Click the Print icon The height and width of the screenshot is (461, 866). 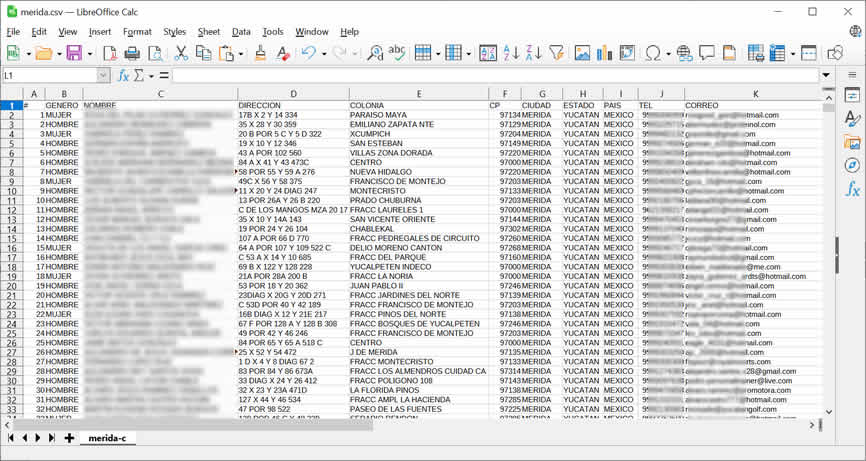pyautogui.click(x=132, y=53)
